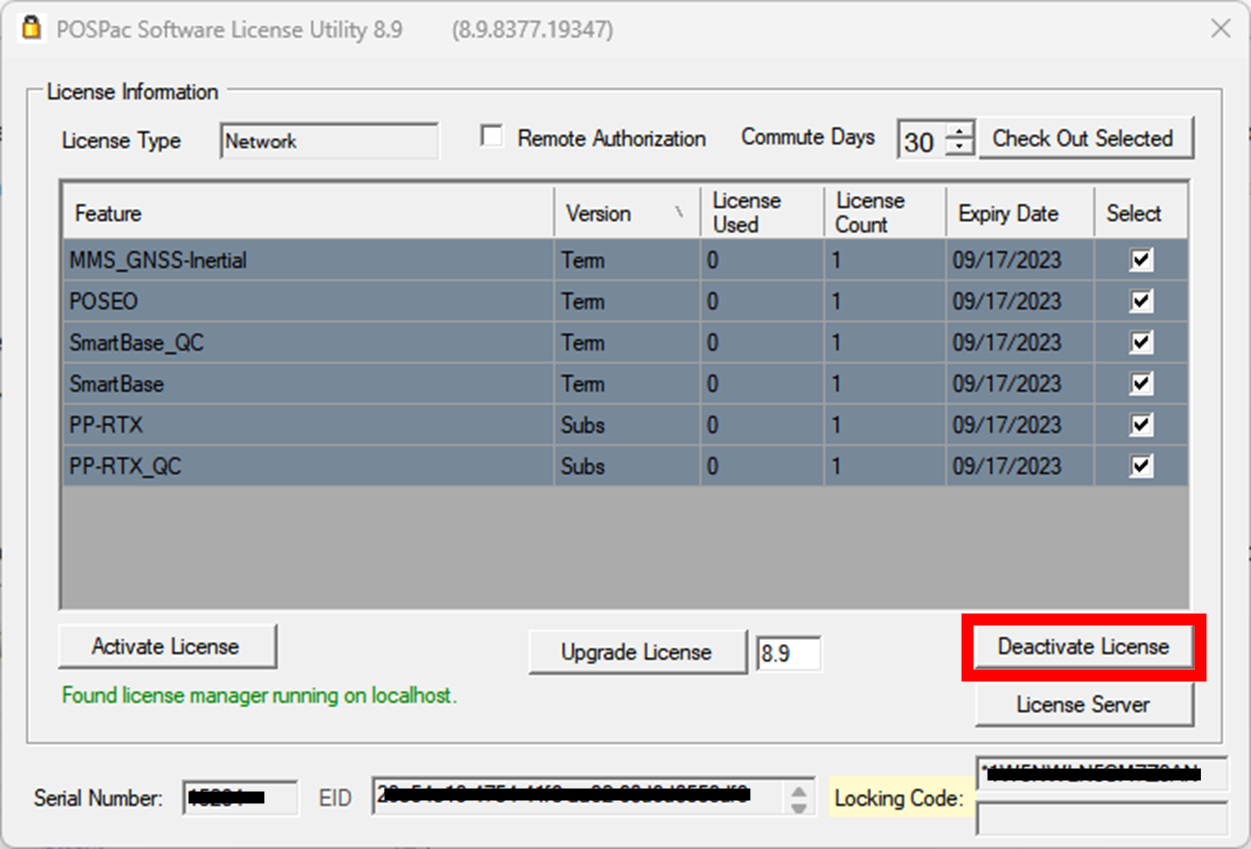
Task: Click the padlock icon in the title bar
Action: pos(31,29)
